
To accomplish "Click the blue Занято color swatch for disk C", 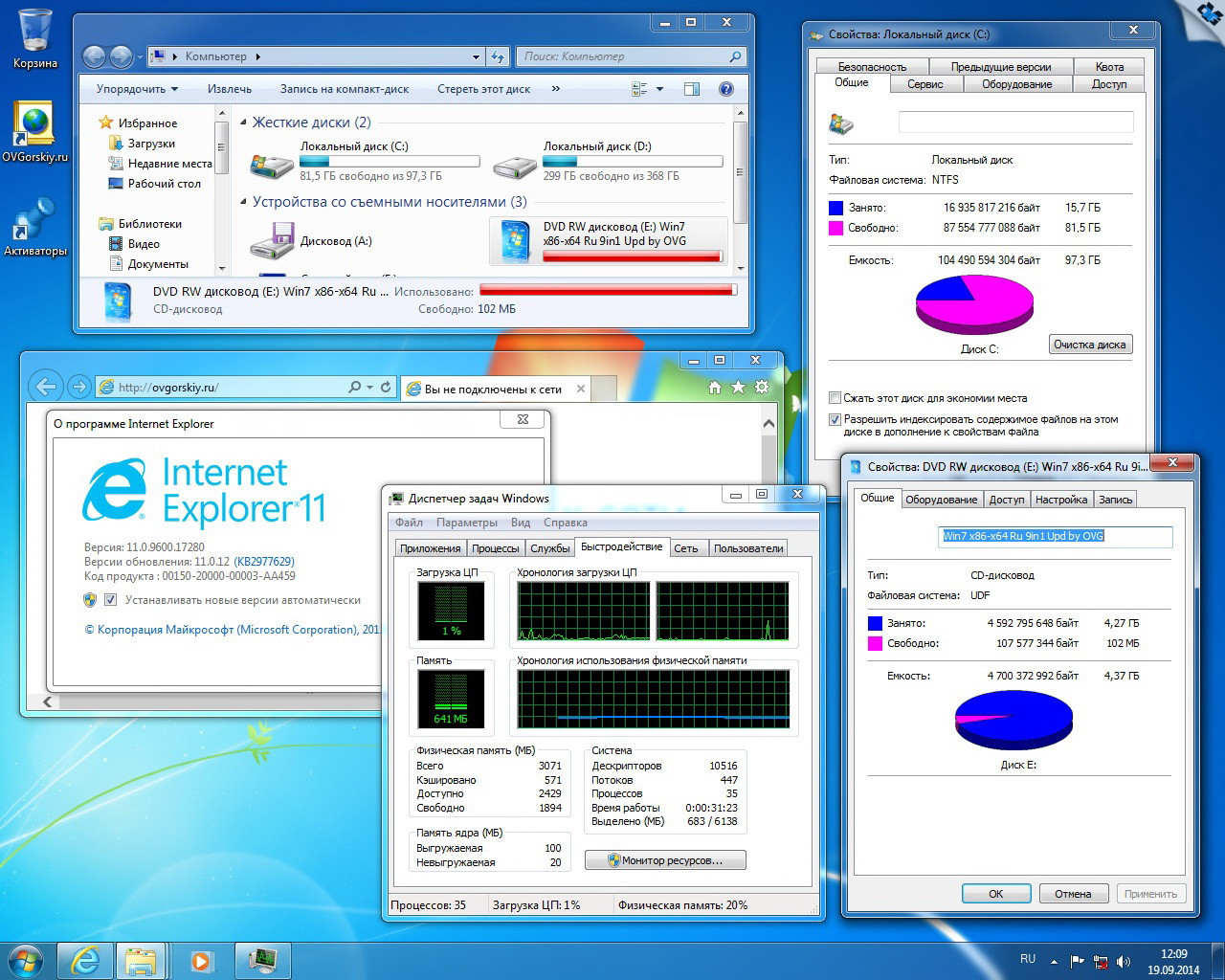I will point(836,208).
